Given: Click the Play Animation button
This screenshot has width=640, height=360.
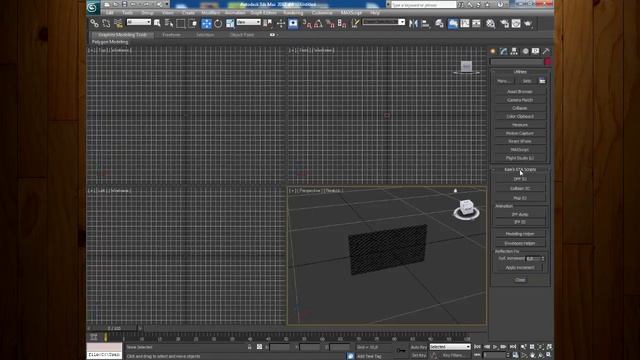Looking at the screenshot, I should pos(495,347).
